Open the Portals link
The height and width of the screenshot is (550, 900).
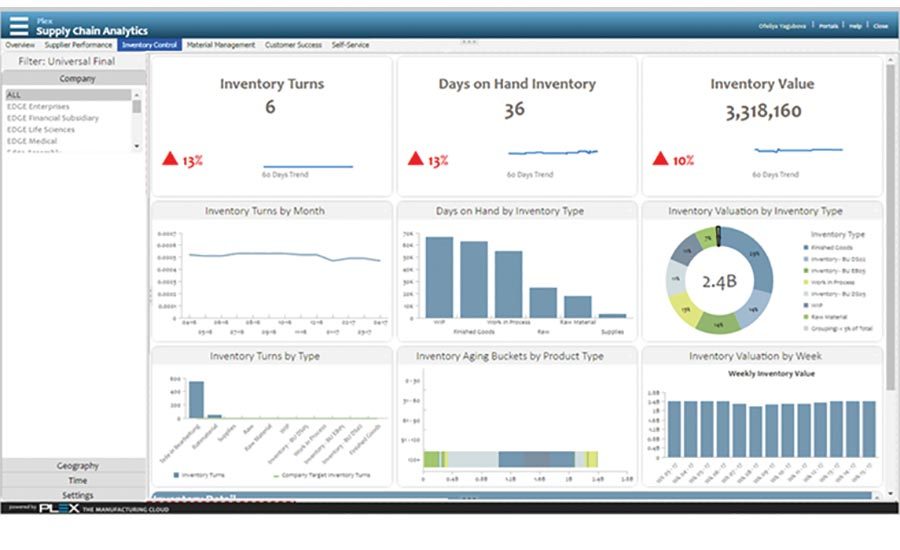click(x=828, y=26)
